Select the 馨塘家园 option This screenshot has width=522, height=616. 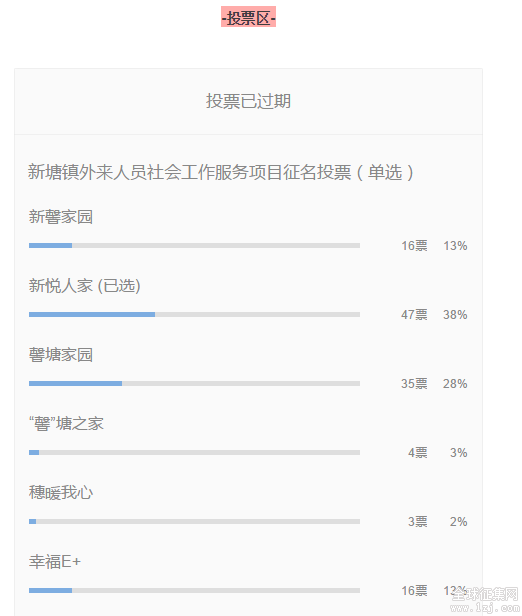click(60, 355)
